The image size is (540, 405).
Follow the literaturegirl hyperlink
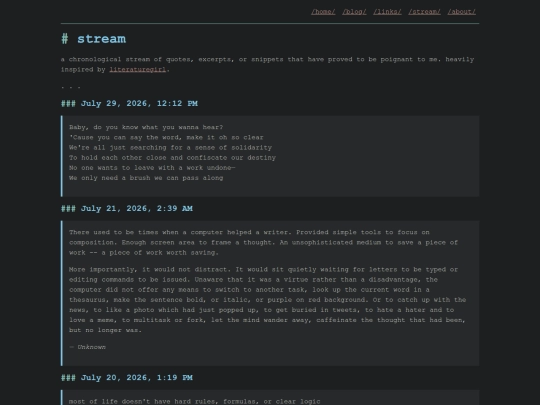tap(138, 70)
